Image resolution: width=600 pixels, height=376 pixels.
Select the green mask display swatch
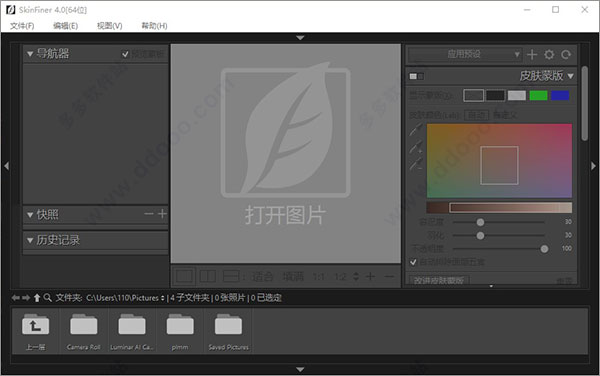538,95
